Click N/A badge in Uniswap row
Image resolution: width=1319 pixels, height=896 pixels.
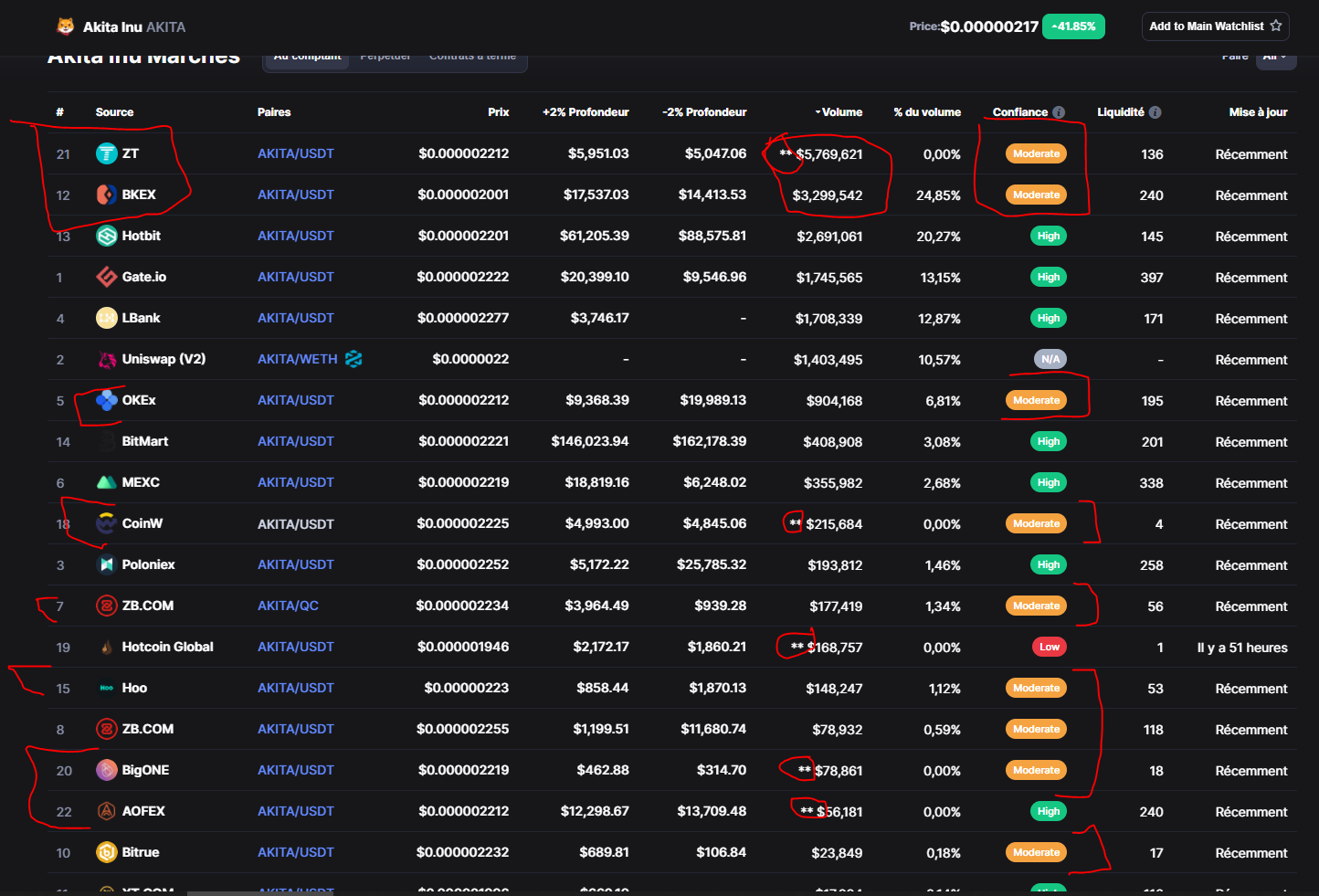[1050, 359]
